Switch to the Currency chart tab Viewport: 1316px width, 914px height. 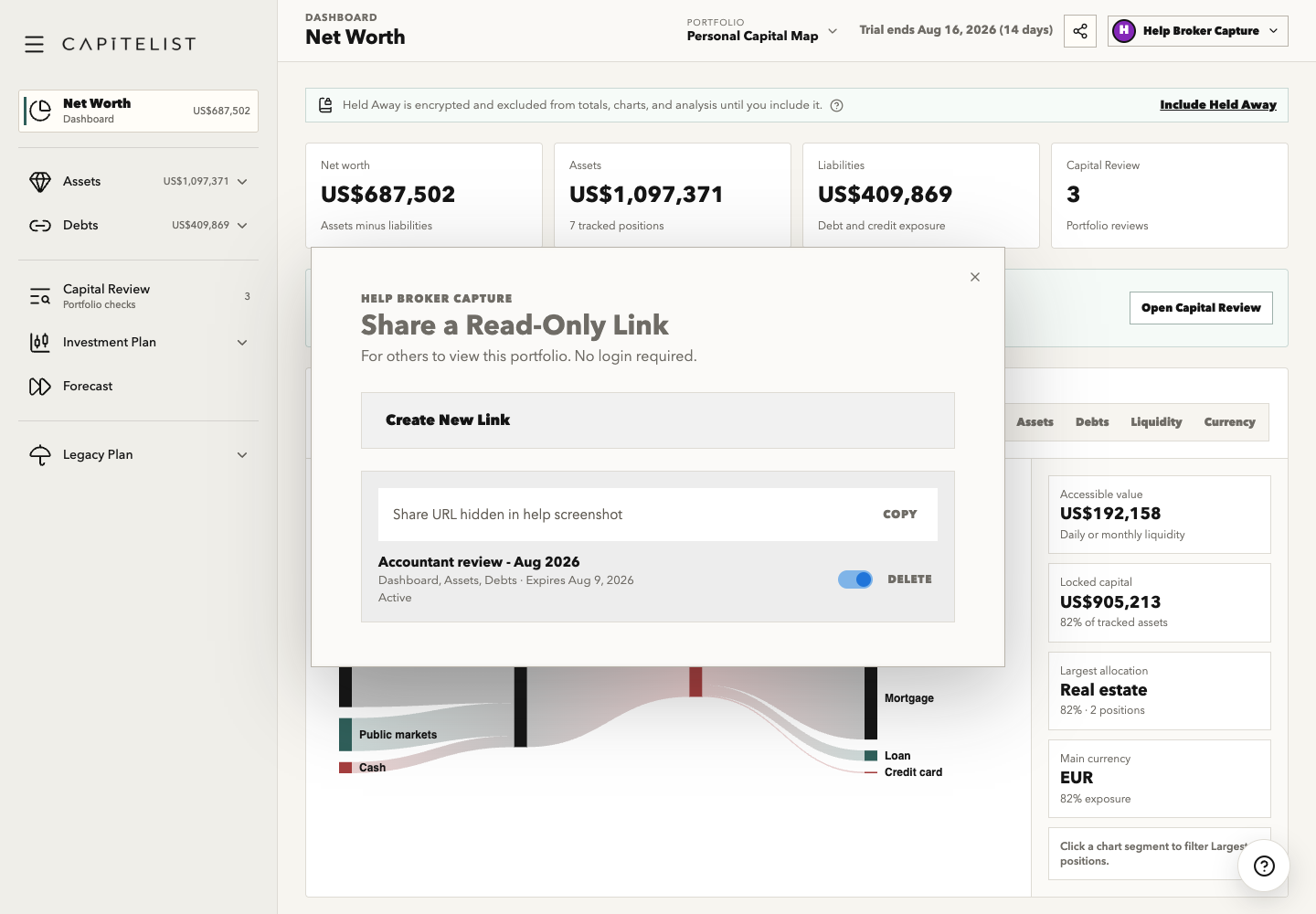pyautogui.click(x=1229, y=422)
